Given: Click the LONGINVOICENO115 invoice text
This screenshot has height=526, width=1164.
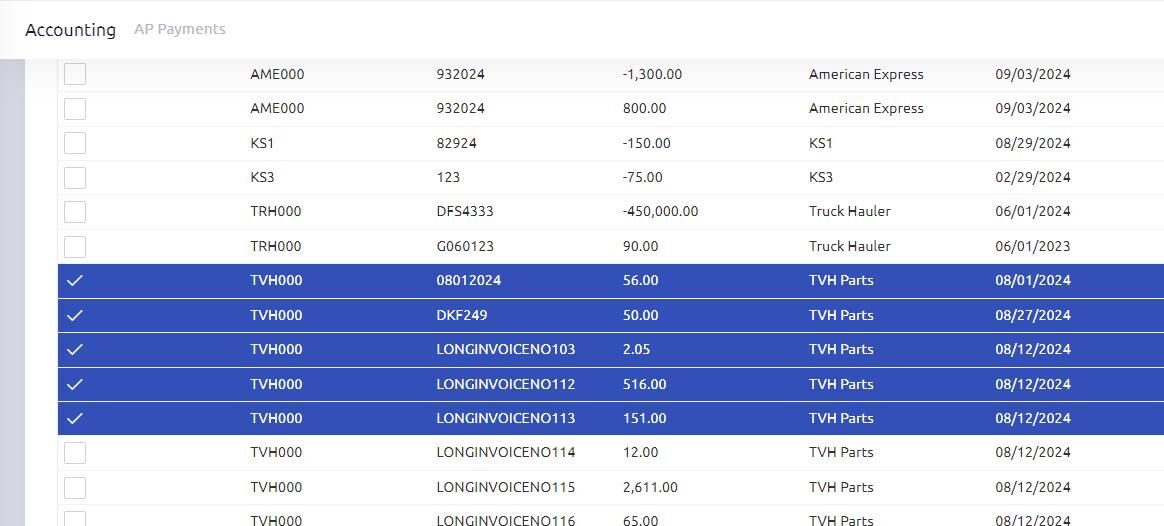Looking at the screenshot, I should (x=506, y=487).
